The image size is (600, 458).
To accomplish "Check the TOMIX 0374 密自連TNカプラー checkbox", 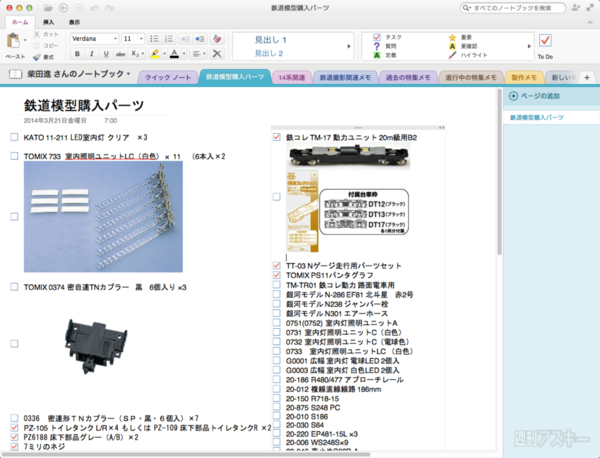I will tap(14, 287).
